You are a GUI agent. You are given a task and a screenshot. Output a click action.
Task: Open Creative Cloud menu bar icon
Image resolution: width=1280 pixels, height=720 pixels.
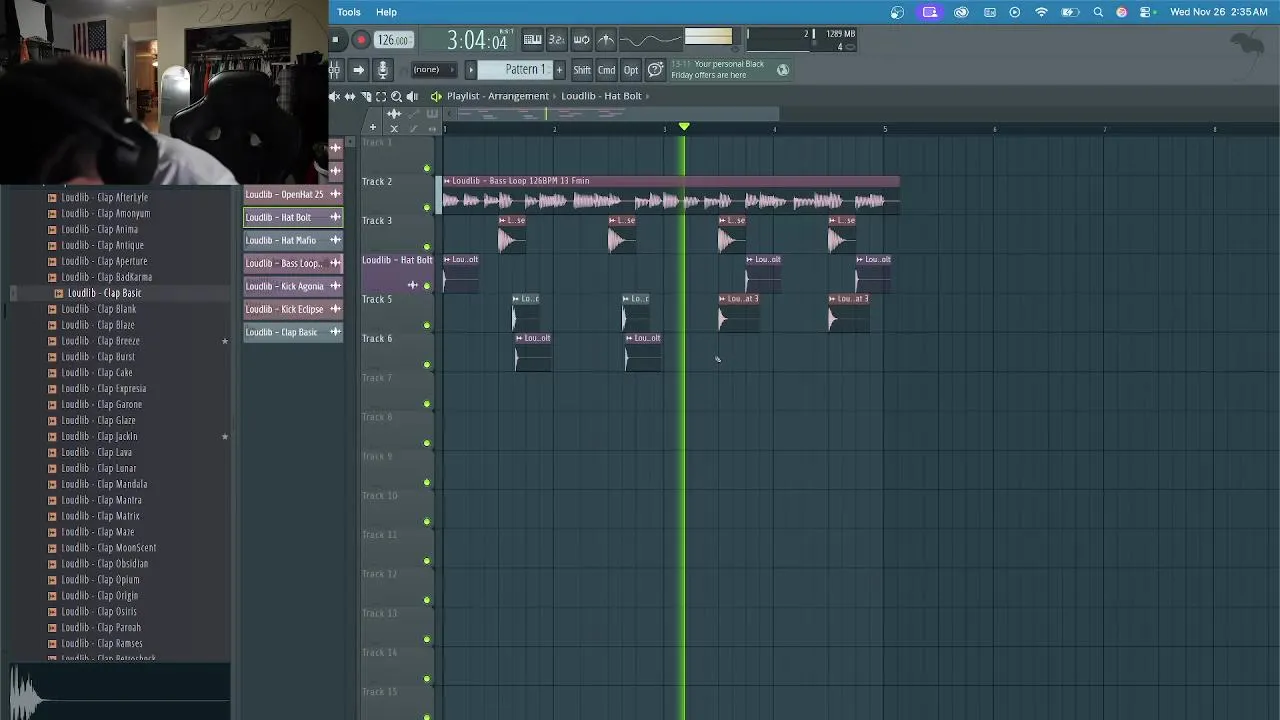pyautogui.click(x=961, y=12)
